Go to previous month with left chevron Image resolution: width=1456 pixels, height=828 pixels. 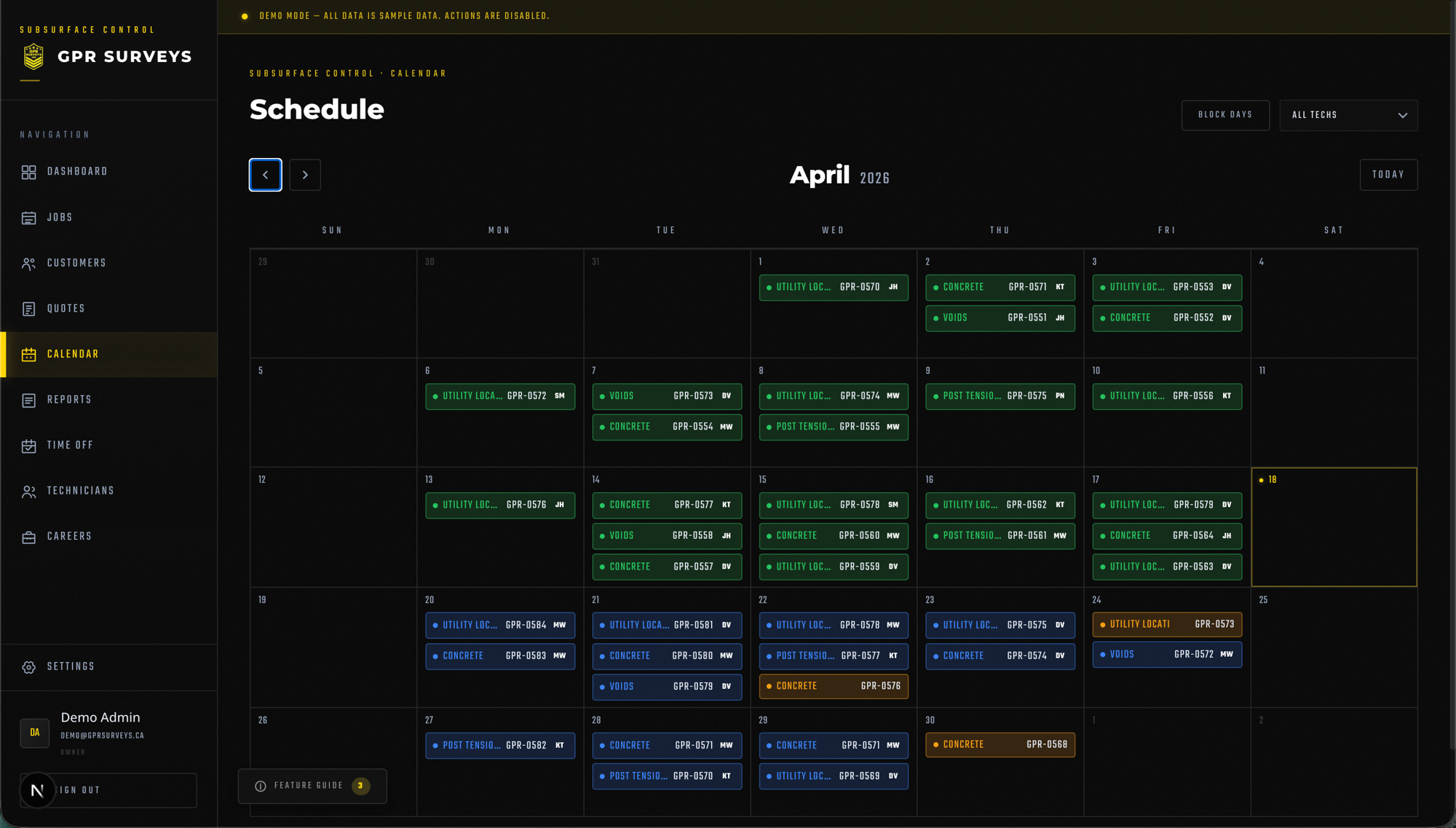tap(266, 175)
